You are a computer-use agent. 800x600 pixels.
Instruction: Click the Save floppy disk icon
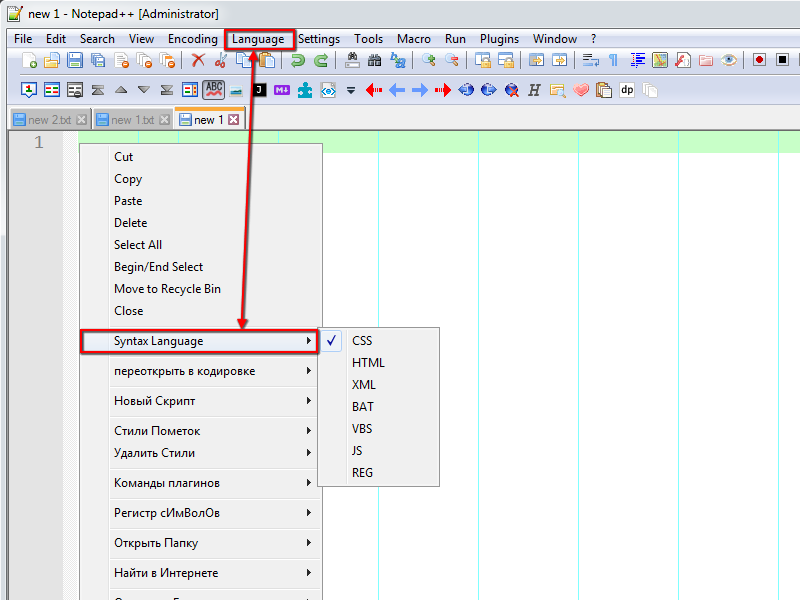point(74,60)
